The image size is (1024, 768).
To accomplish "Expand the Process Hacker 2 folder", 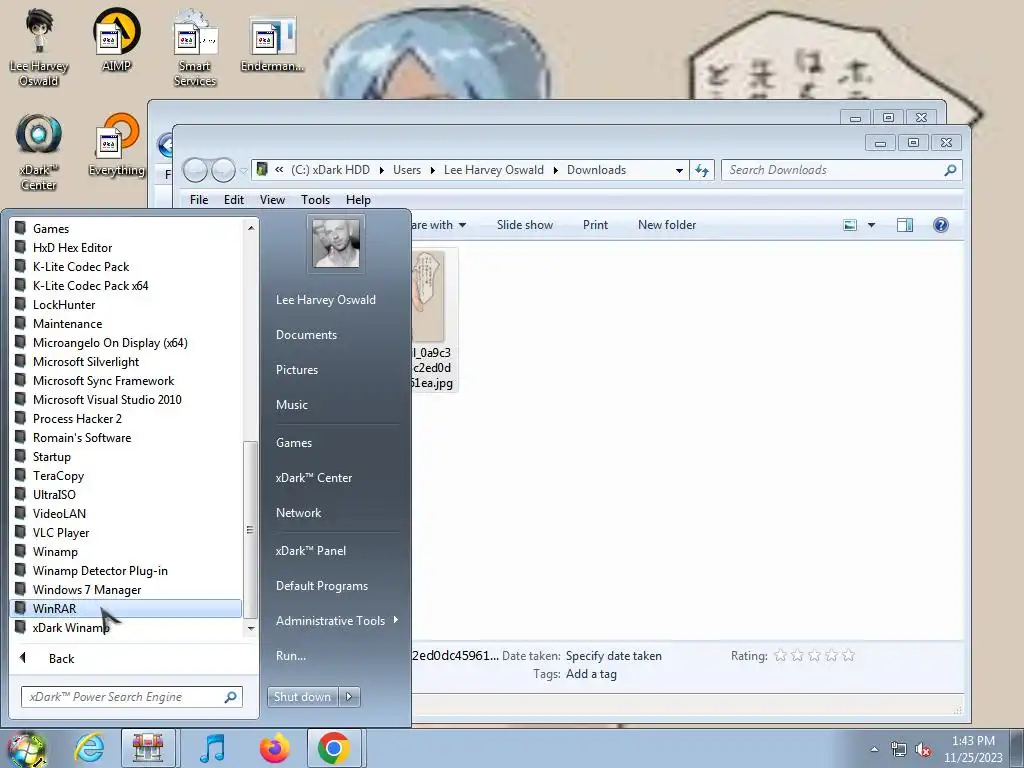I will pyautogui.click(x=126, y=419).
